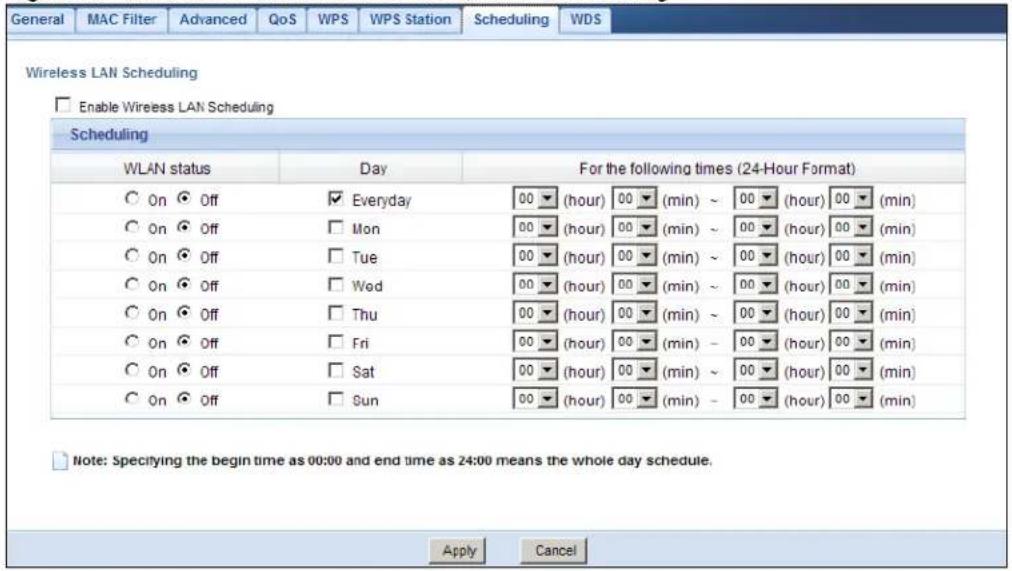This screenshot has width=1012, height=571.
Task: Select the WPS tab
Action: [x=332, y=19]
